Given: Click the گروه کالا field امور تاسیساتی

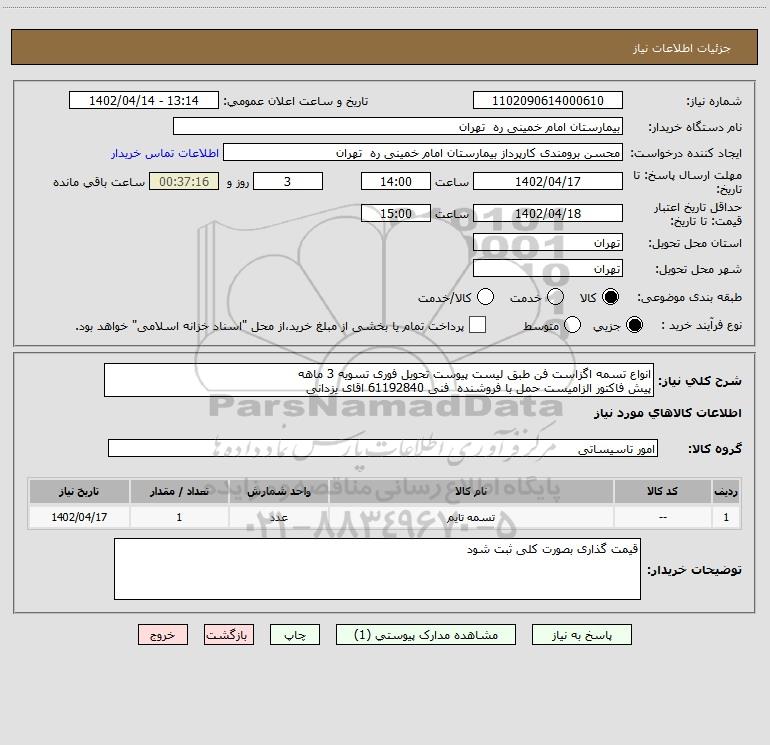Looking at the screenshot, I should 383,448.
